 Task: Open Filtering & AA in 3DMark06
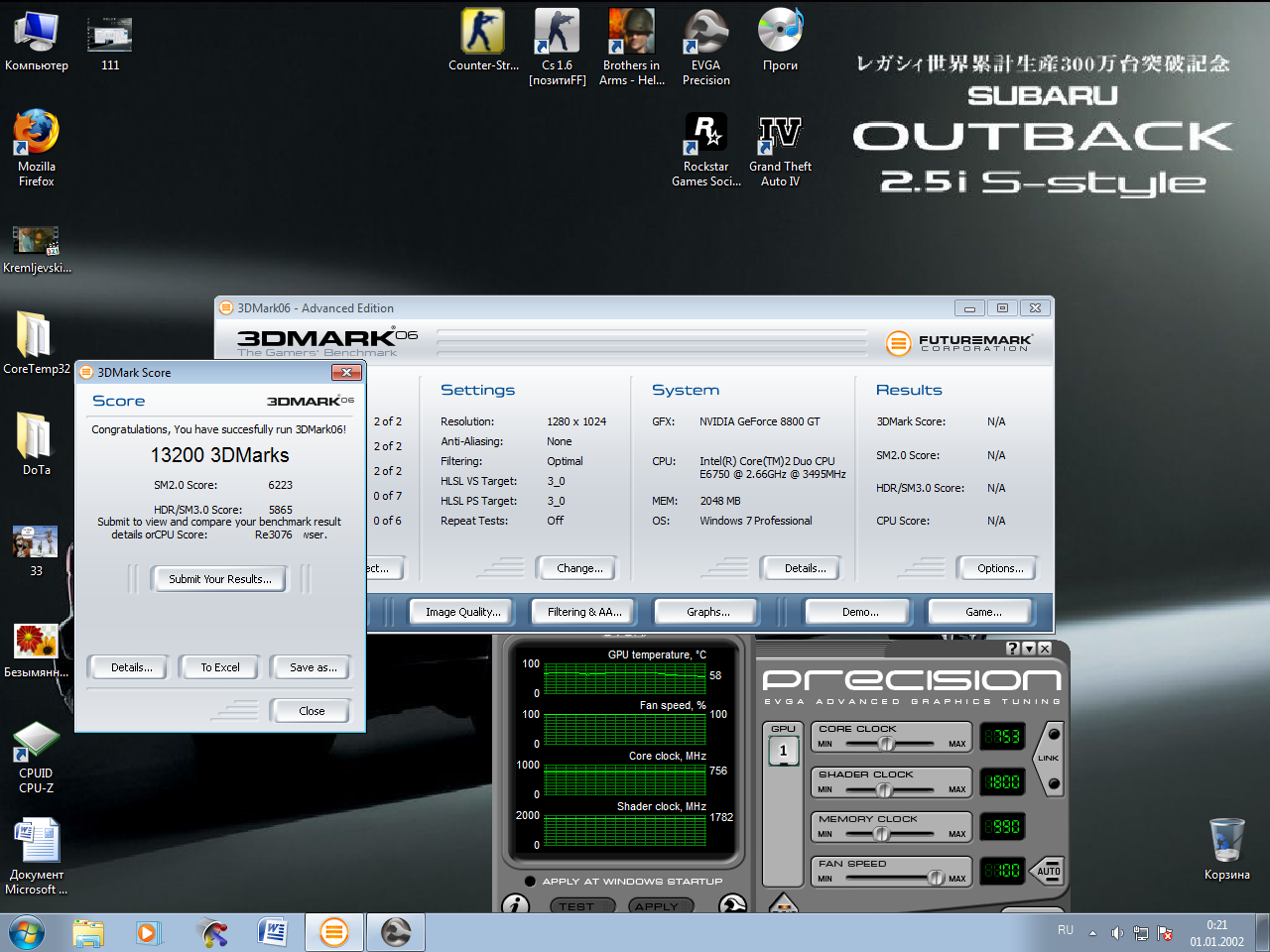[x=584, y=612]
